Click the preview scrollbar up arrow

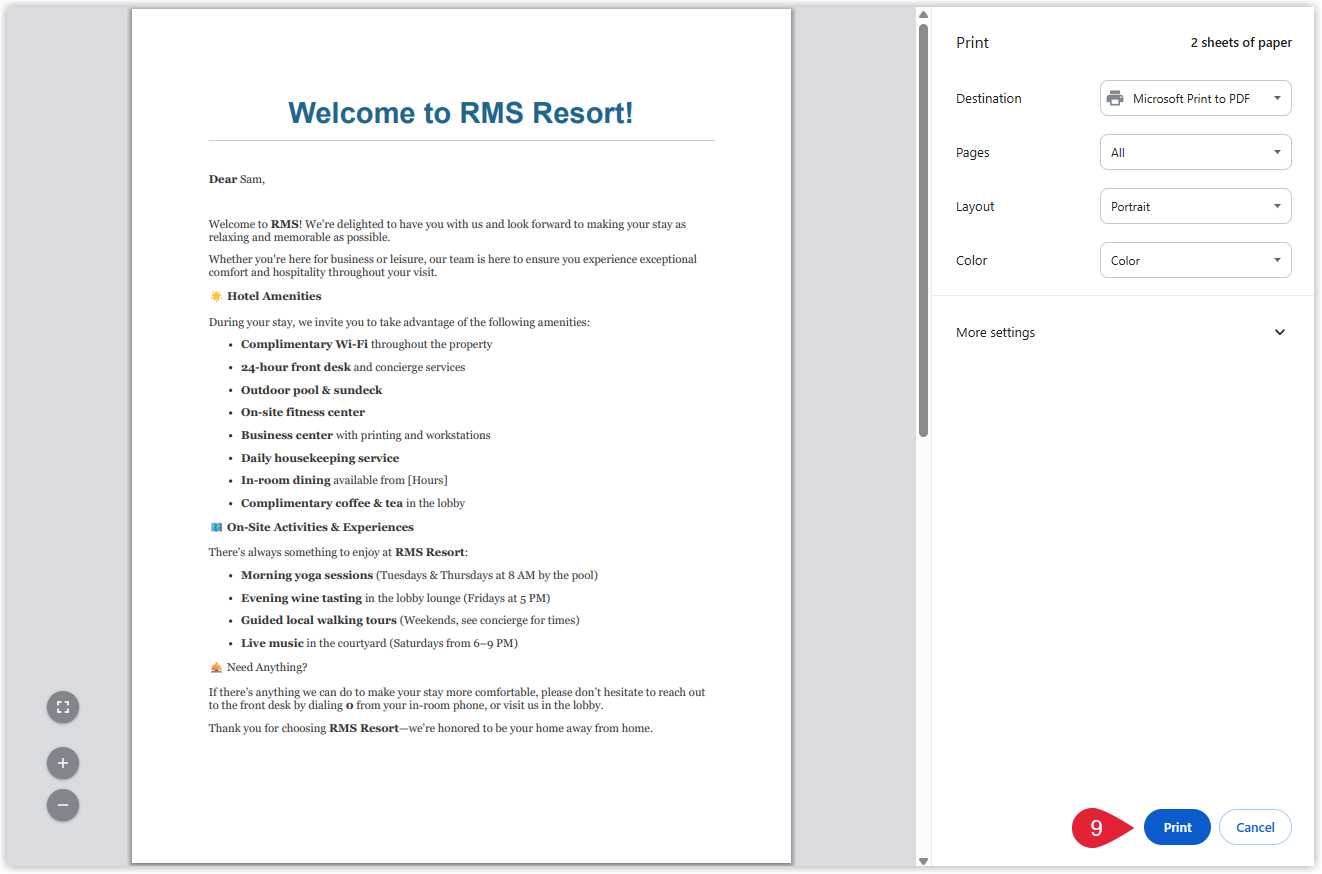tap(923, 14)
